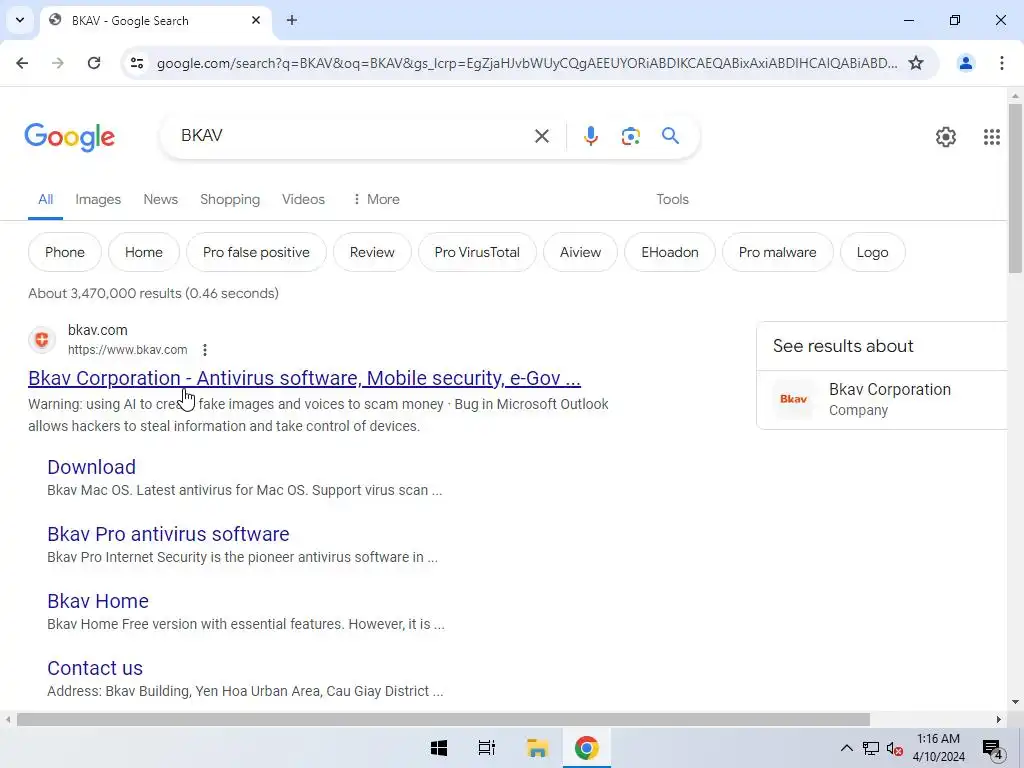Open Task View from the taskbar
The image size is (1024, 768).
pos(487,748)
